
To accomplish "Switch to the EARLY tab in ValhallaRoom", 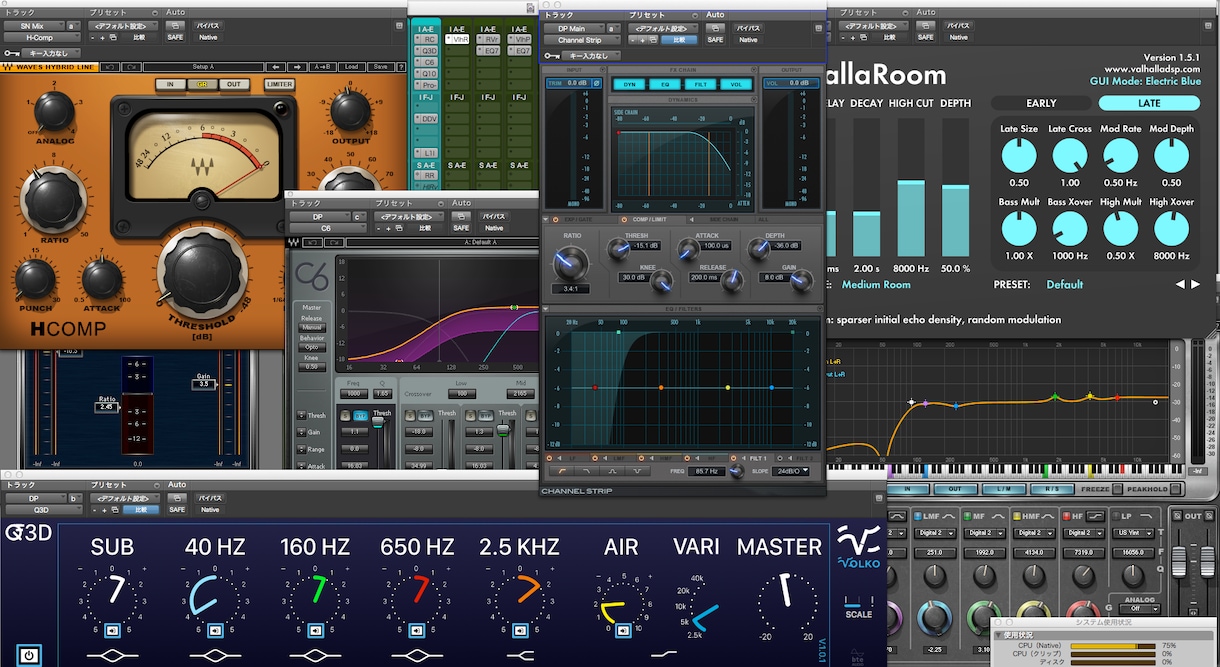I will 1041,103.
